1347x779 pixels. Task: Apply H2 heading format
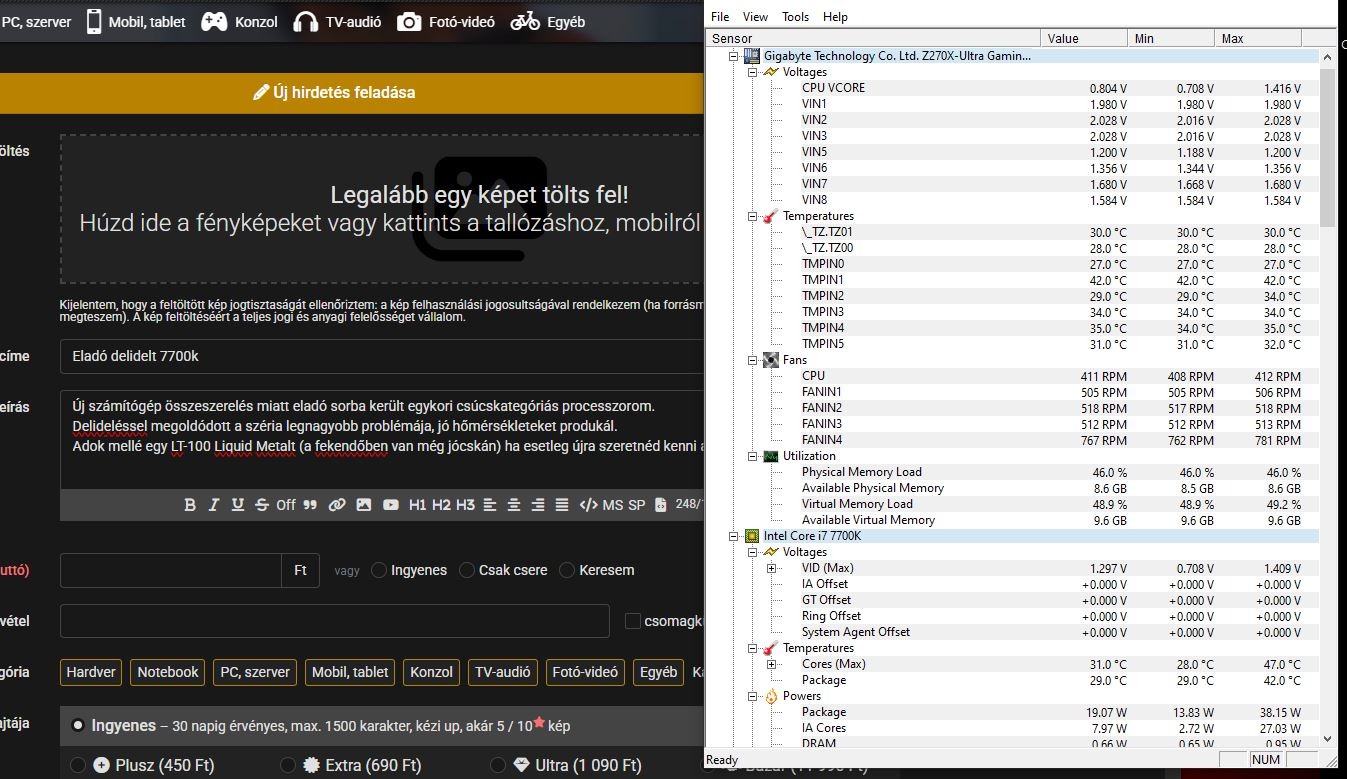point(442,505)
